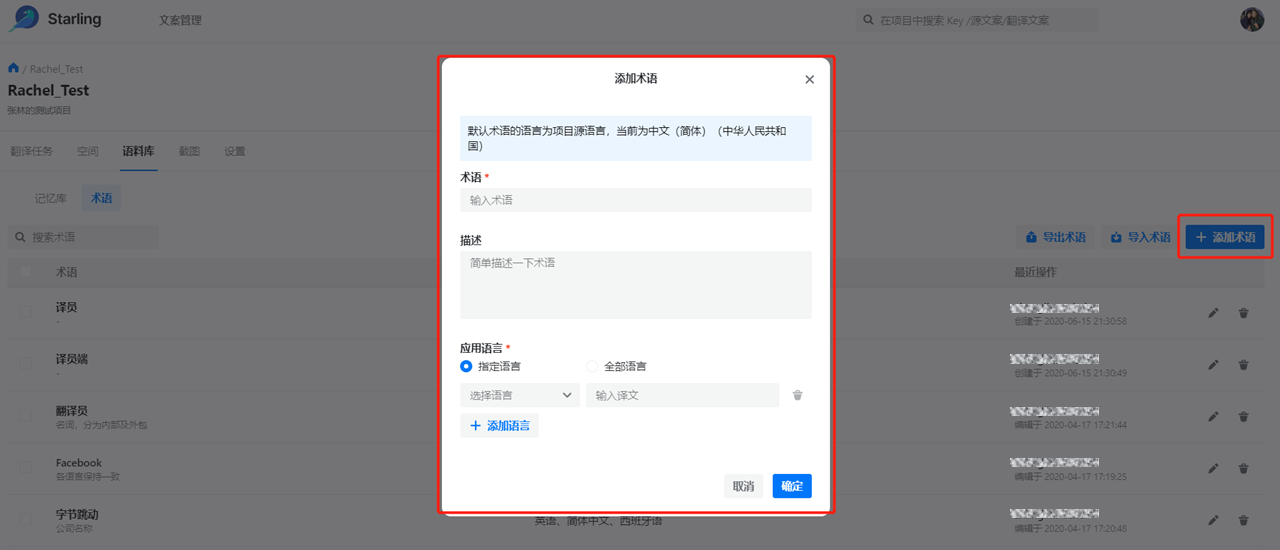Open the user avatar in top right
Screen dimensions: 1280x550
tap(1252, 19)
